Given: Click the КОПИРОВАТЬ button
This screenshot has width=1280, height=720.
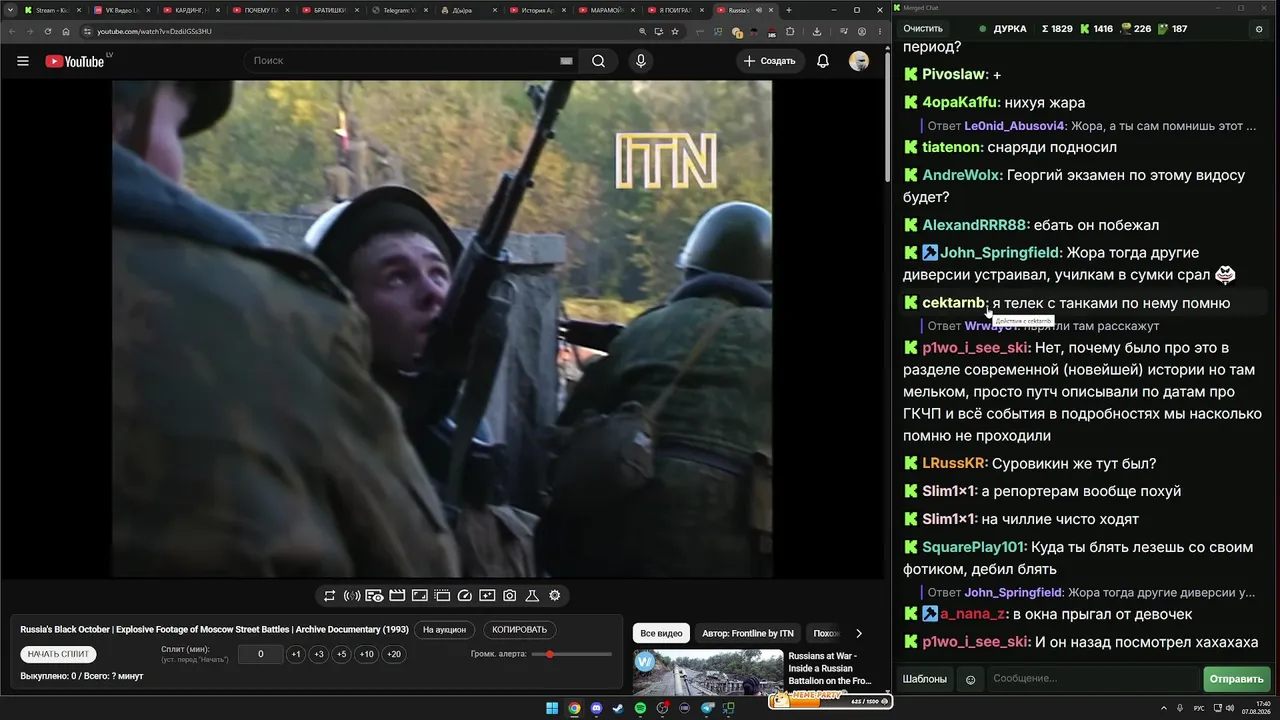Looking at the screenshot, I should click(520, 630).
